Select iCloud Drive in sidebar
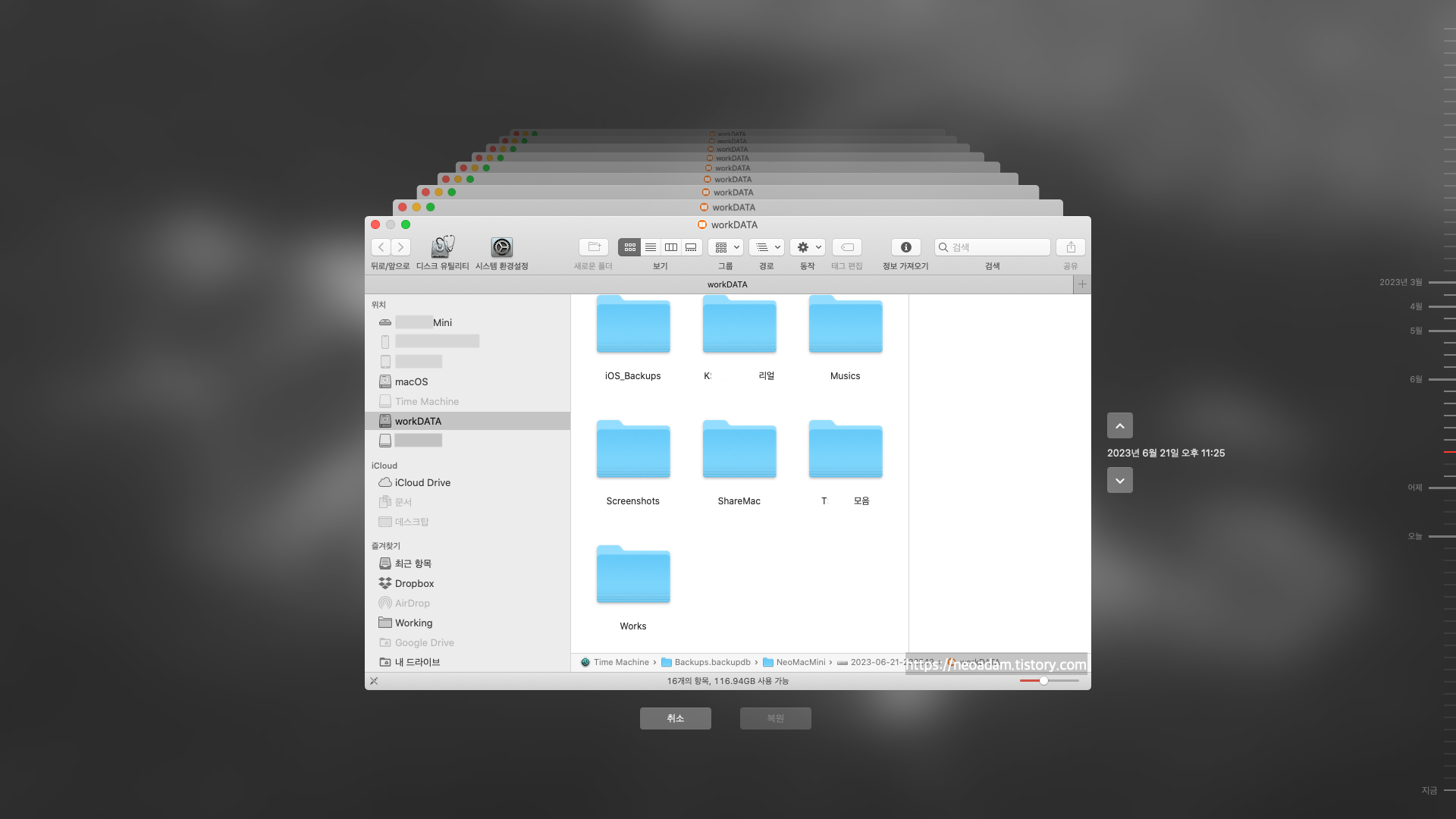This screenshot has height=819, width=1456. click(x=422, y=482)
